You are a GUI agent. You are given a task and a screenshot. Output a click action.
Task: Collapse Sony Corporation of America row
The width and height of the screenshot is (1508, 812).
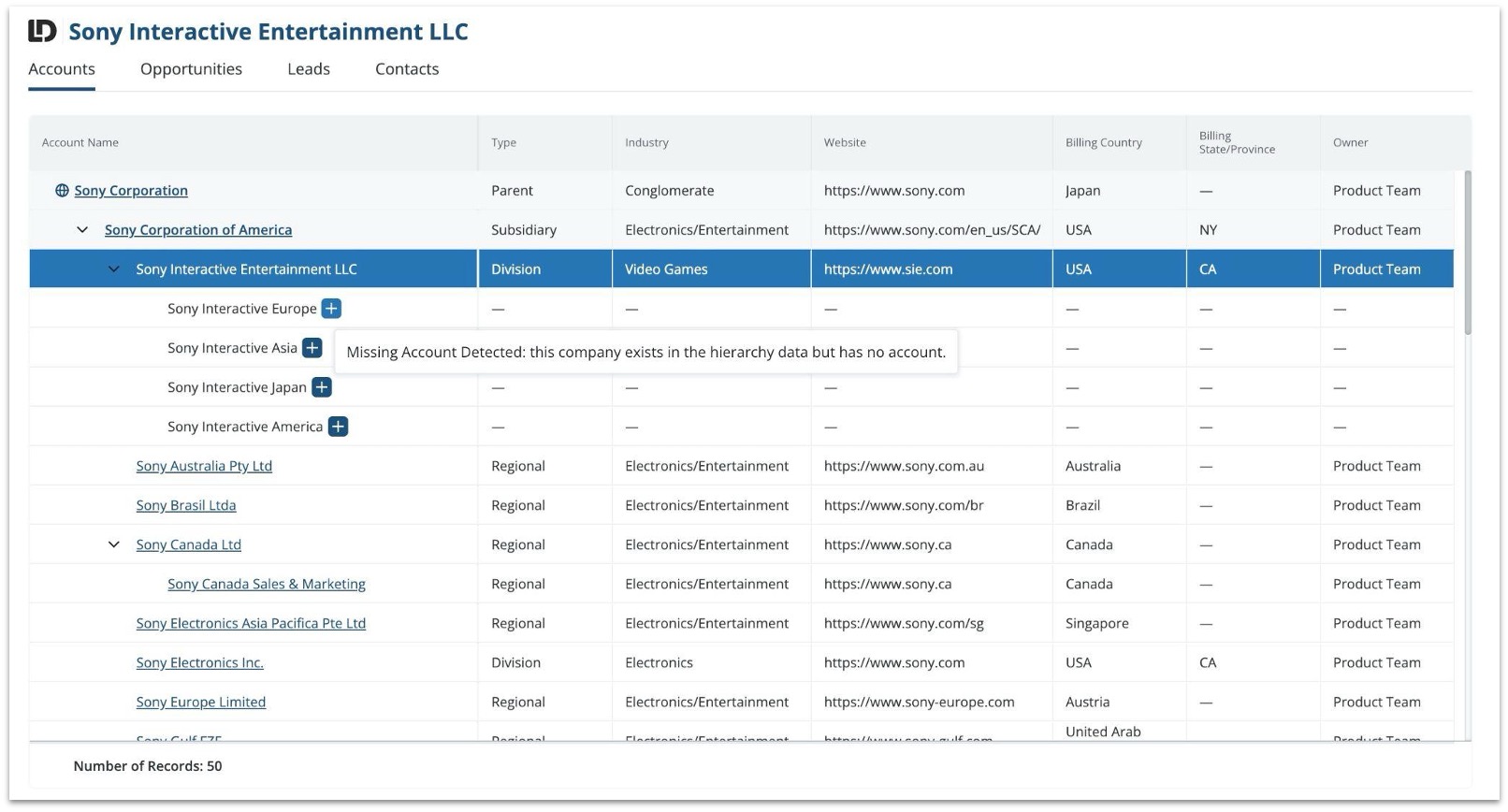point(82,230)
